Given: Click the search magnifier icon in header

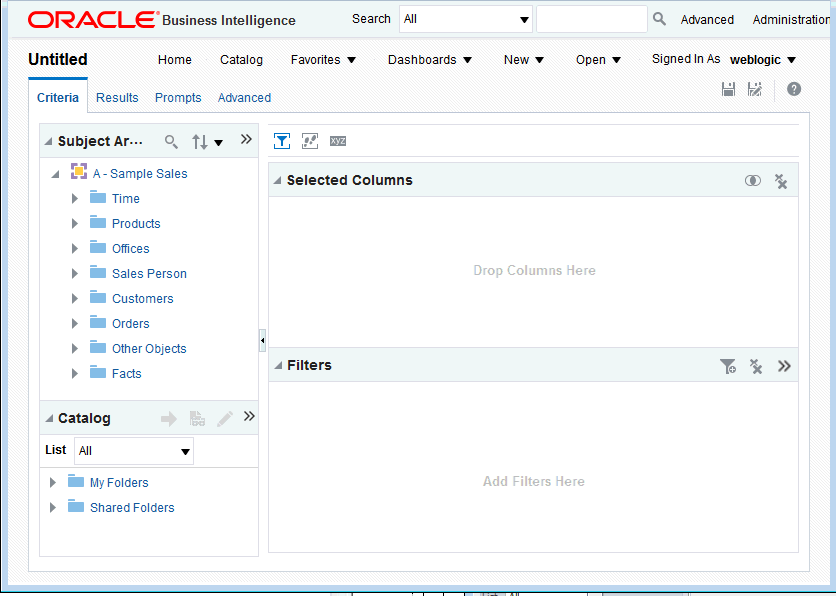Looking at the screenshot, I should click(x=660, y=19).
